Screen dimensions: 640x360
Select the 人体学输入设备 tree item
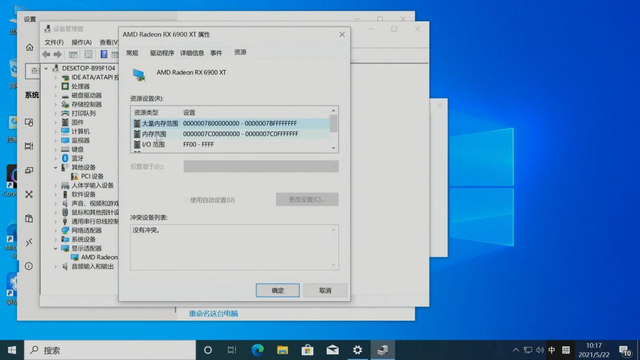tap(92, 185)
